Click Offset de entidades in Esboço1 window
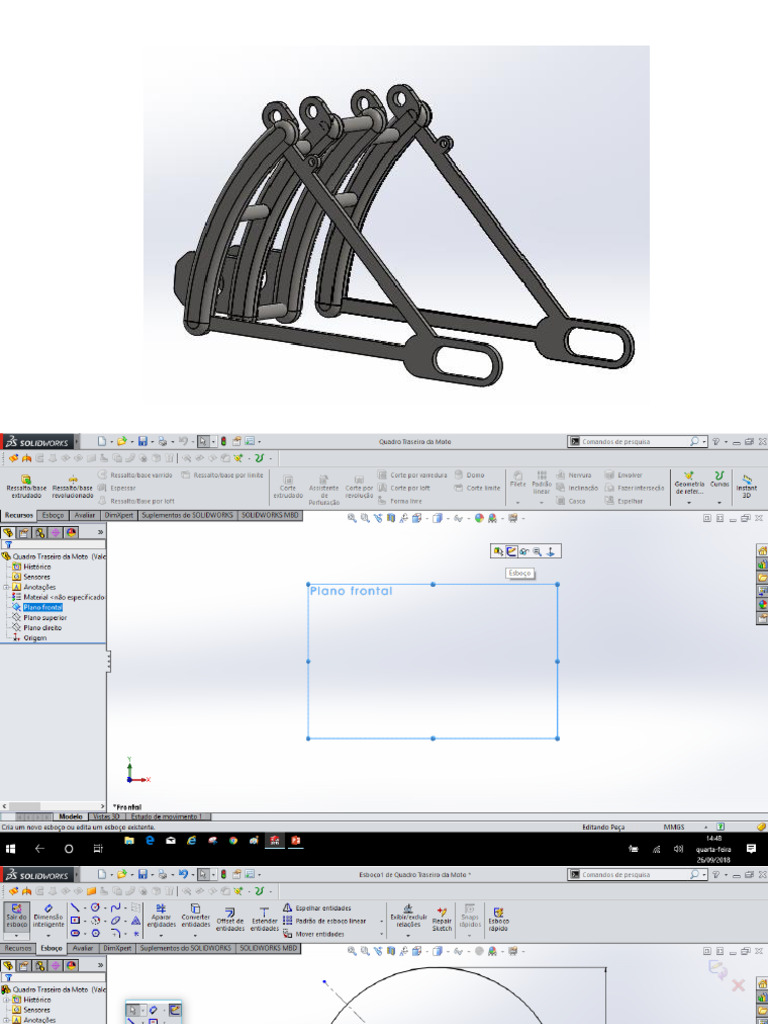768x1024 pixels. coord(230,919)
